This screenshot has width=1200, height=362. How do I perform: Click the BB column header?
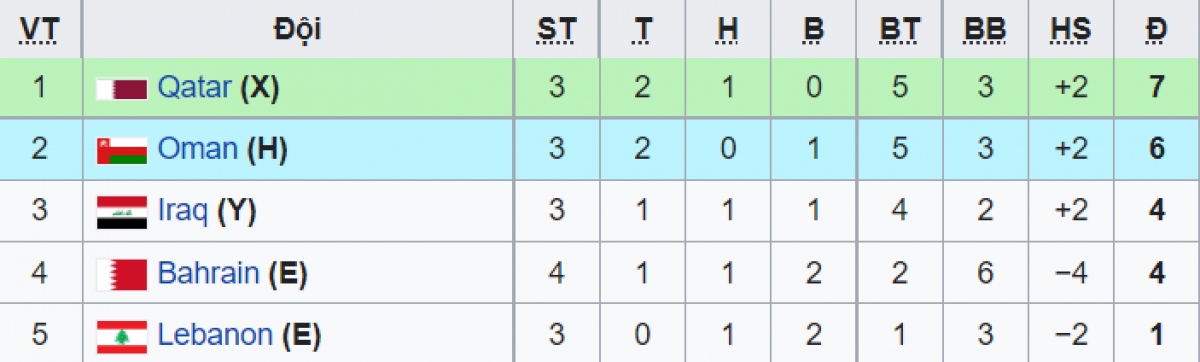coord(985,29)
